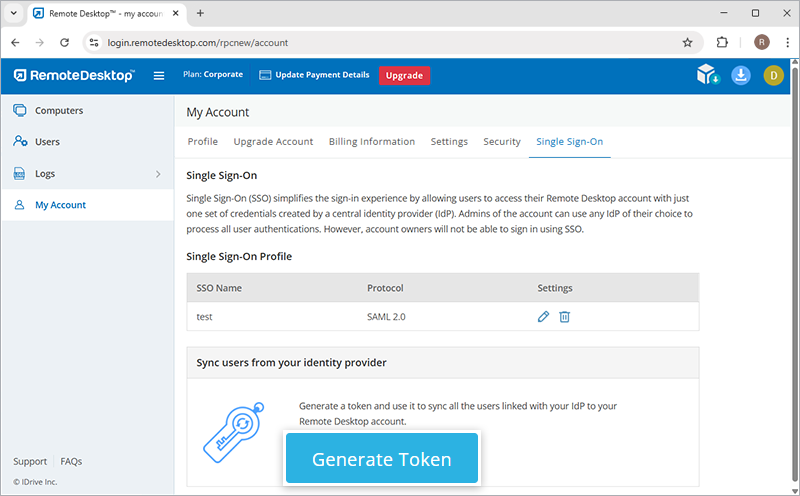Reload the page in browser
The width and height of the screenshot is (800, 496).
coord(65,43)
